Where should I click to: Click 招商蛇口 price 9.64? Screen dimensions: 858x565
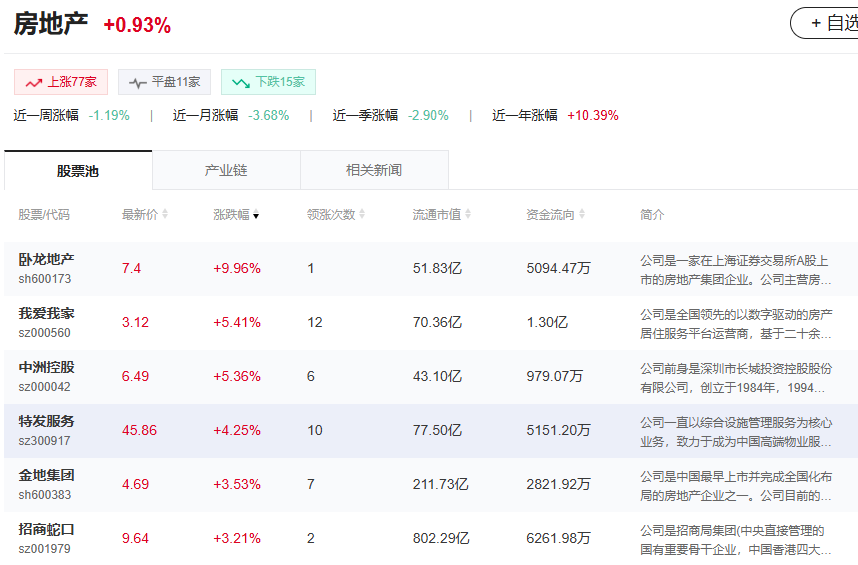tap(135, 539)
